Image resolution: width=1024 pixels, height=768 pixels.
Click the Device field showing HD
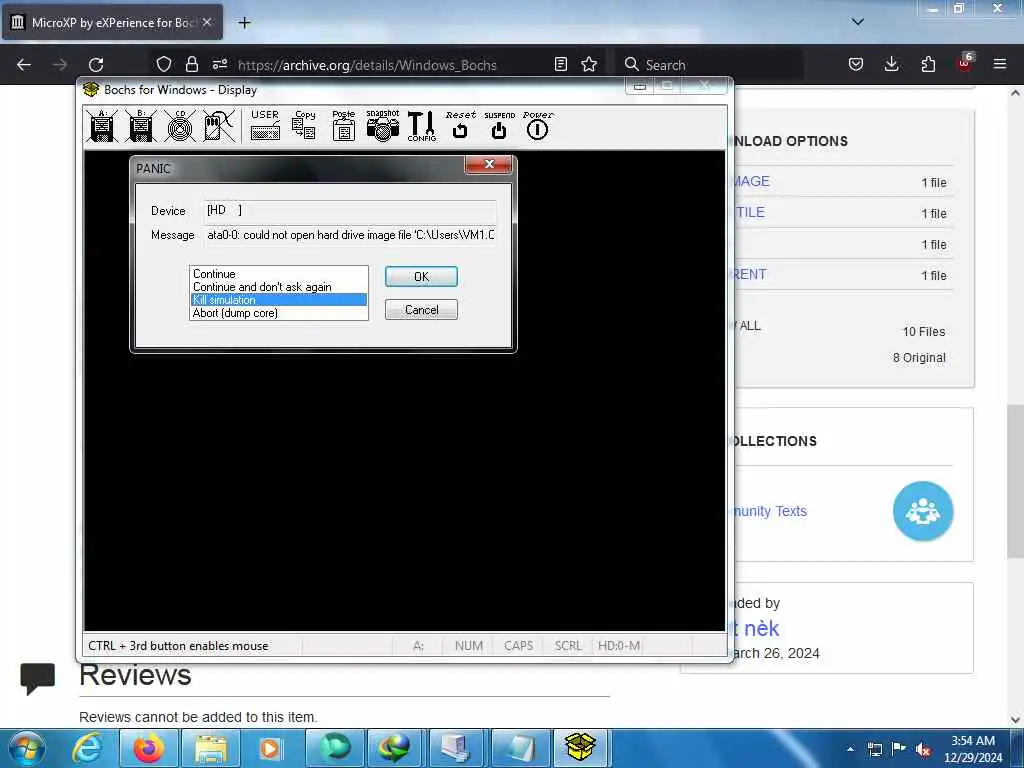(x=350, y=210)
